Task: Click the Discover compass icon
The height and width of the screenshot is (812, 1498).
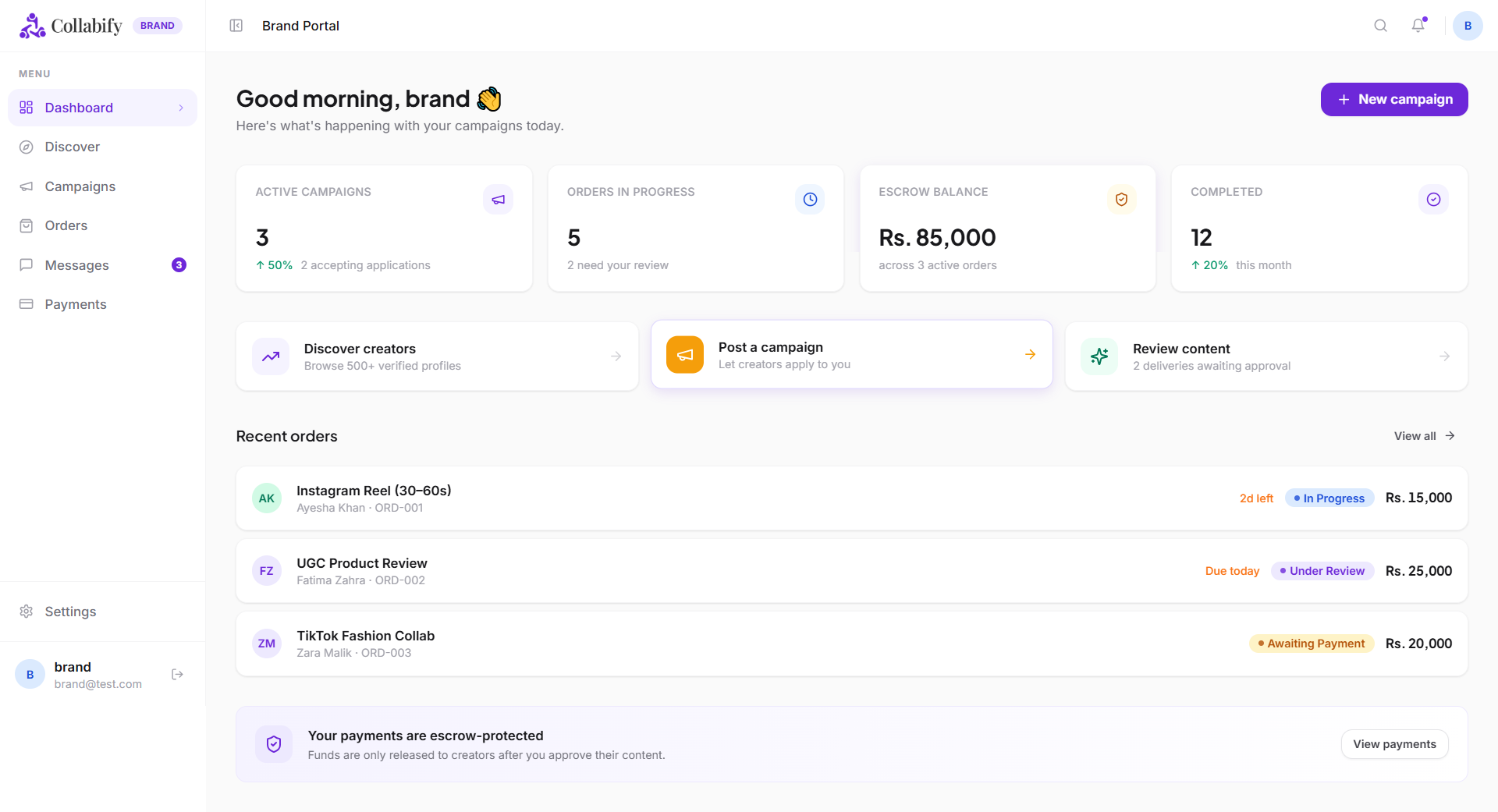Action: [x=27, y=147]
